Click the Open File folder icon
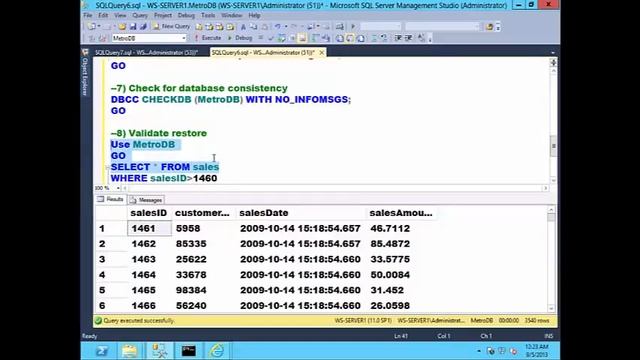The width and height of the screenshot is (640, 360). (x=122, y=27)
